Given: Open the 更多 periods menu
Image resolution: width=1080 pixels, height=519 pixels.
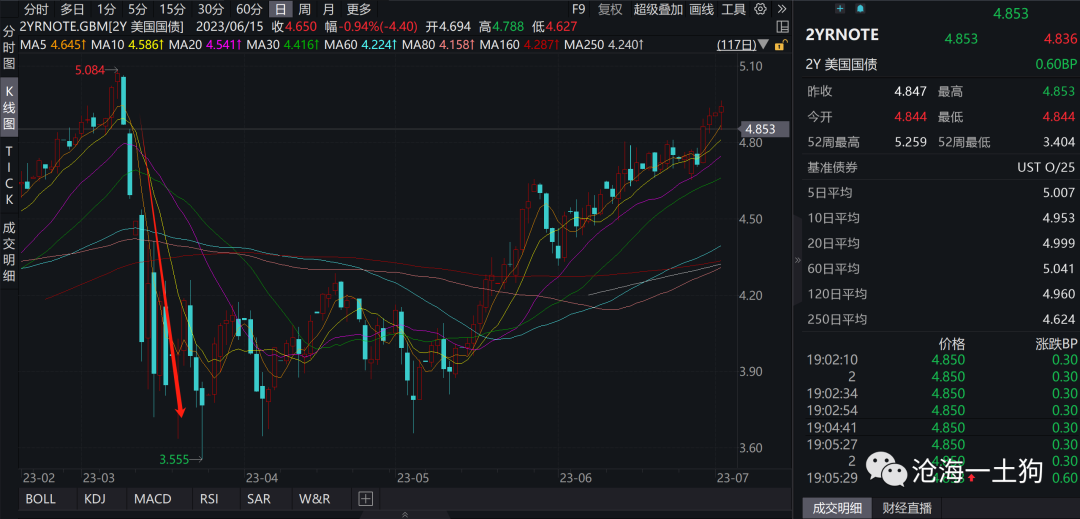Looking at the screenshot, I should click(358, 9).
